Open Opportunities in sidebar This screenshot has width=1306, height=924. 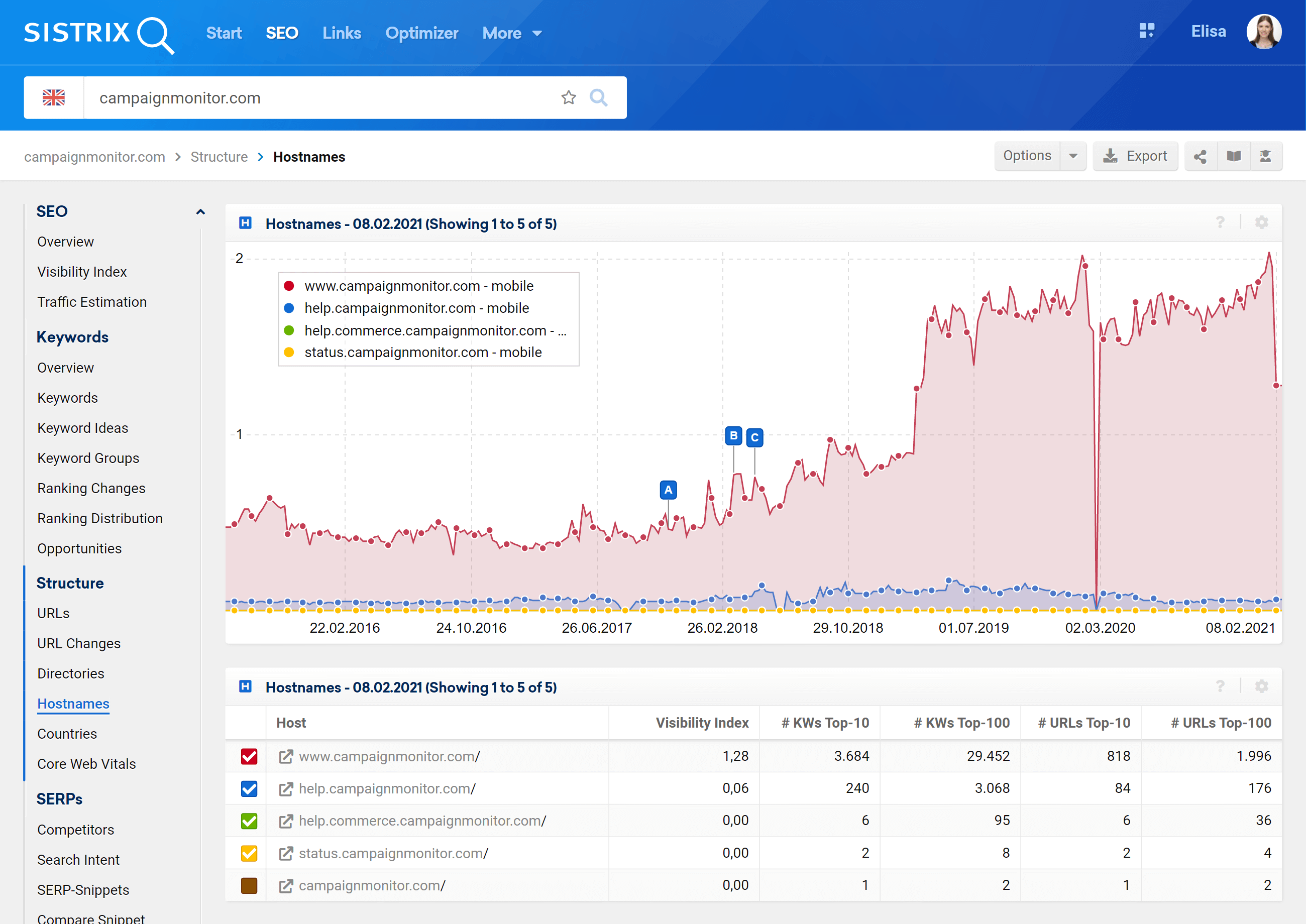tap(79, 548)
